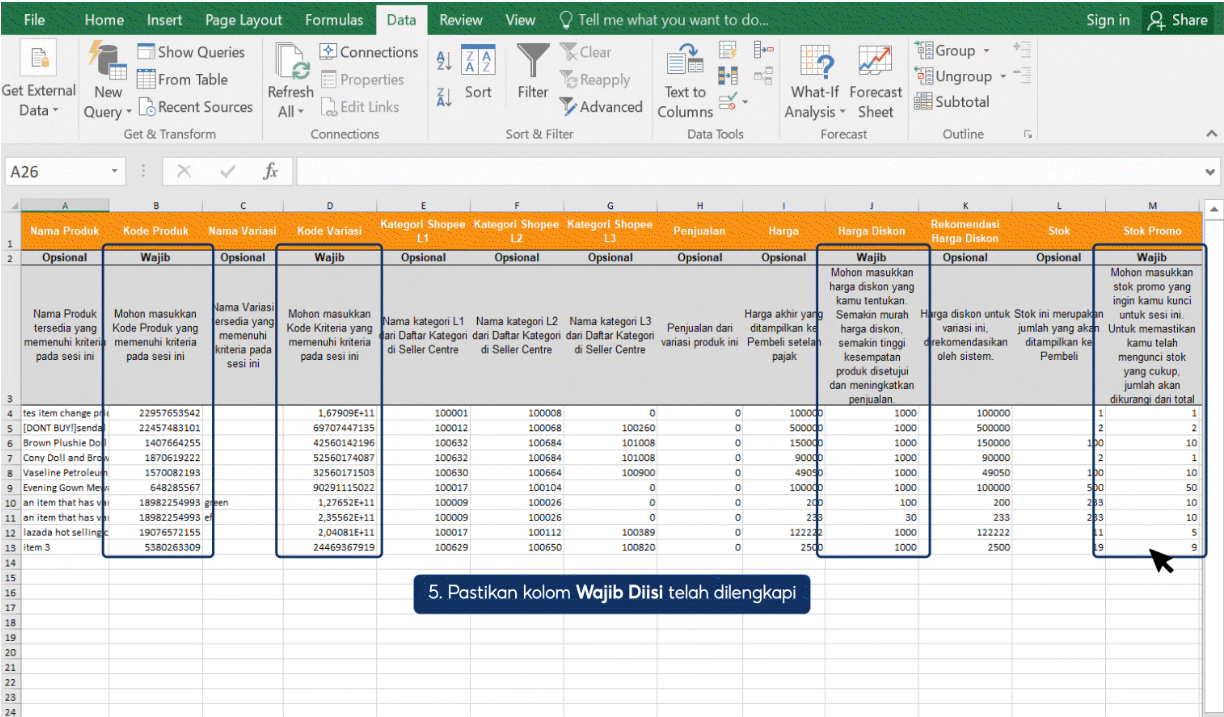This screenshot has height=717, width=1224.
Task: Open Data Validation dropdown arrow
Action: pos(743,102)
